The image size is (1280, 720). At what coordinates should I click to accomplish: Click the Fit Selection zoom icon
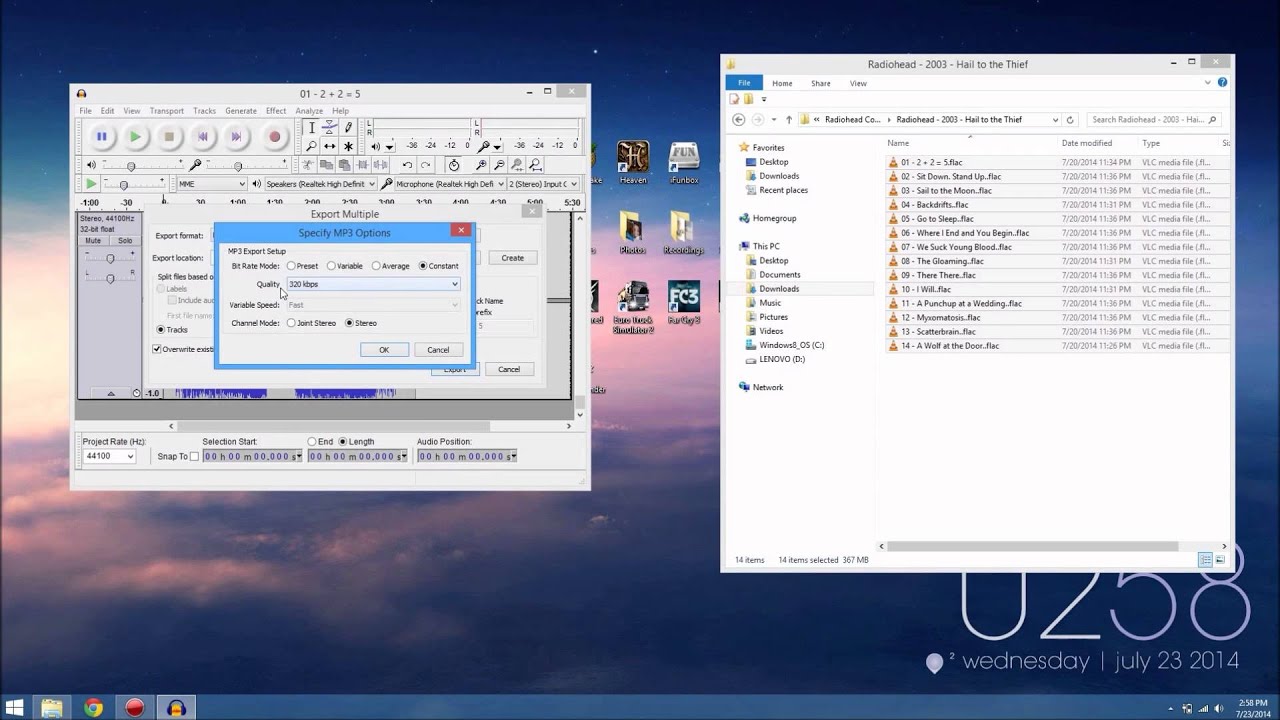pos(517,165)
